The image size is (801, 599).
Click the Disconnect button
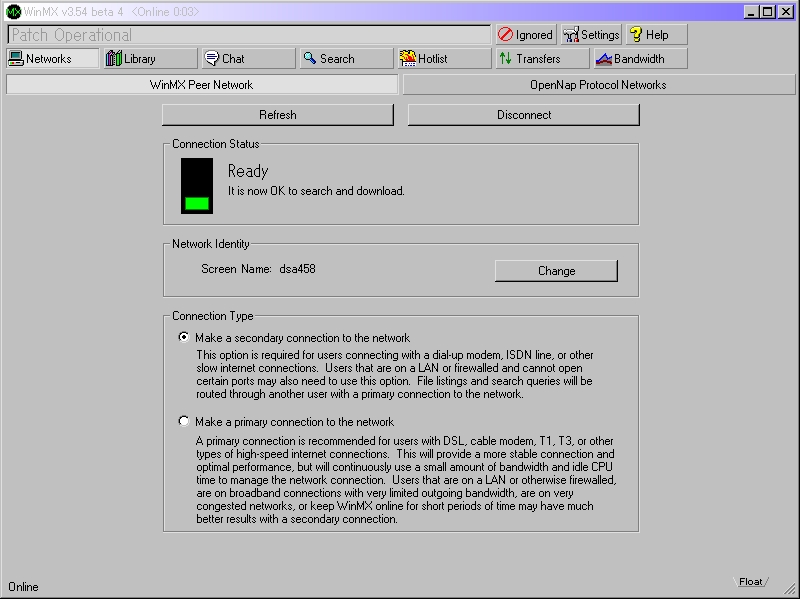(x=524, y=115)
